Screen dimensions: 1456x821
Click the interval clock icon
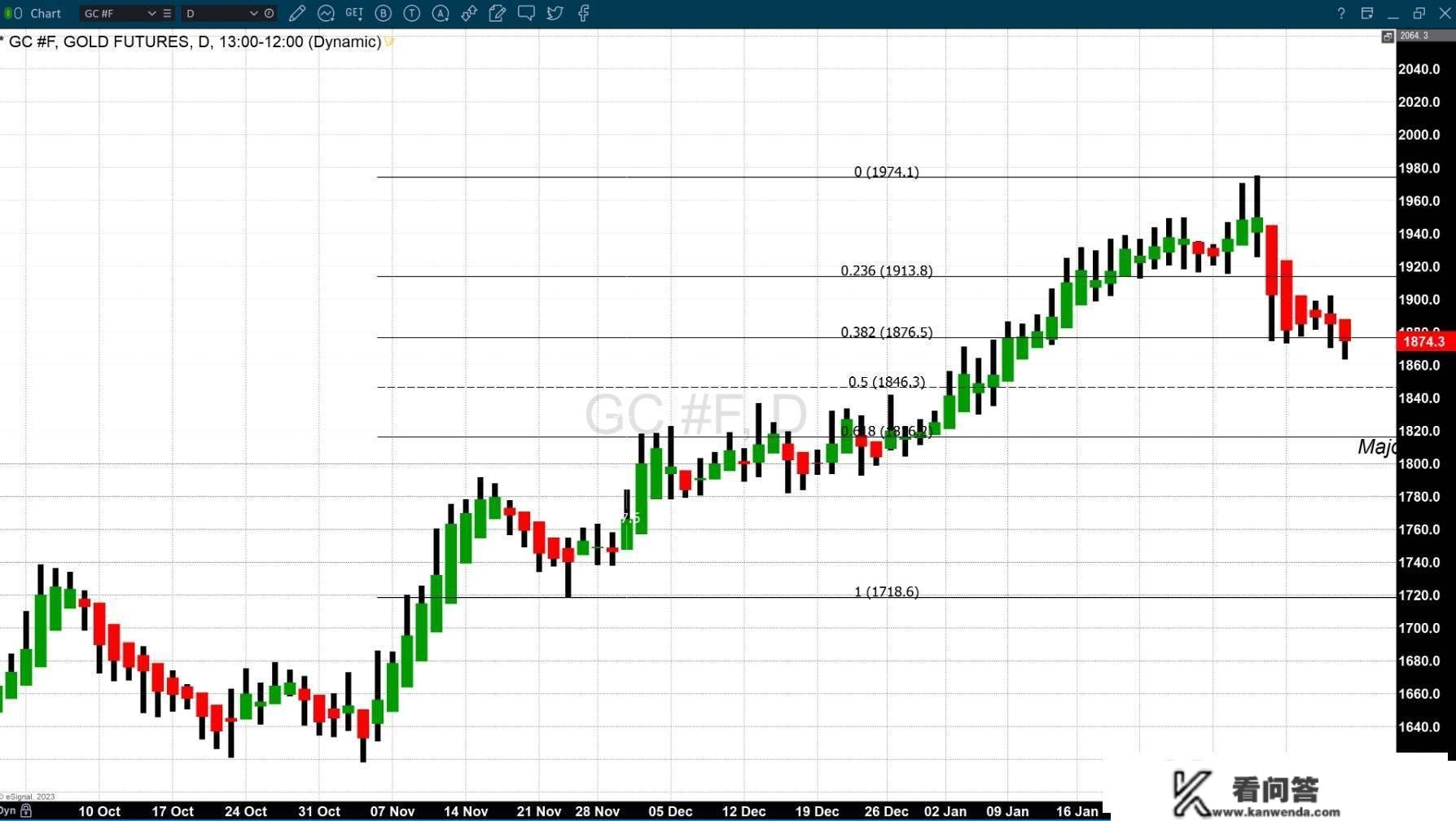(x=269, y=13)
